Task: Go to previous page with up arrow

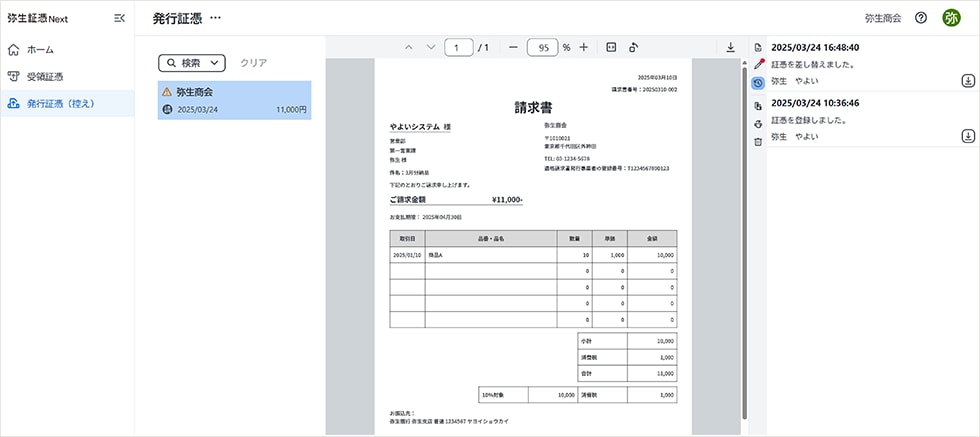Action: (x=408, y=47)
